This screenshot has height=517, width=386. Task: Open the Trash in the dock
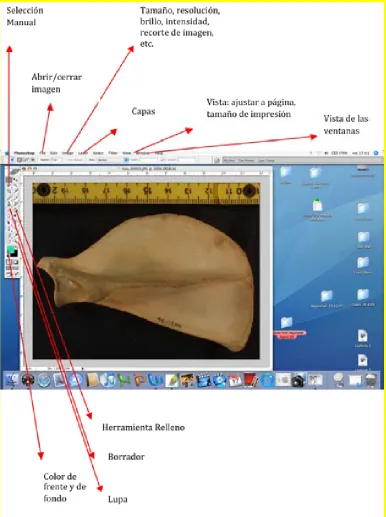tap(371, 380)
